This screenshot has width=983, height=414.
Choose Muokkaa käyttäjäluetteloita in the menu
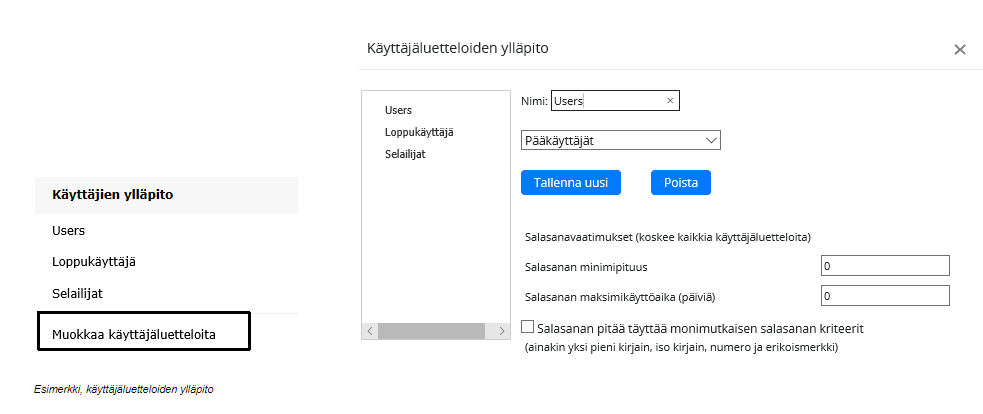point(134,333)
